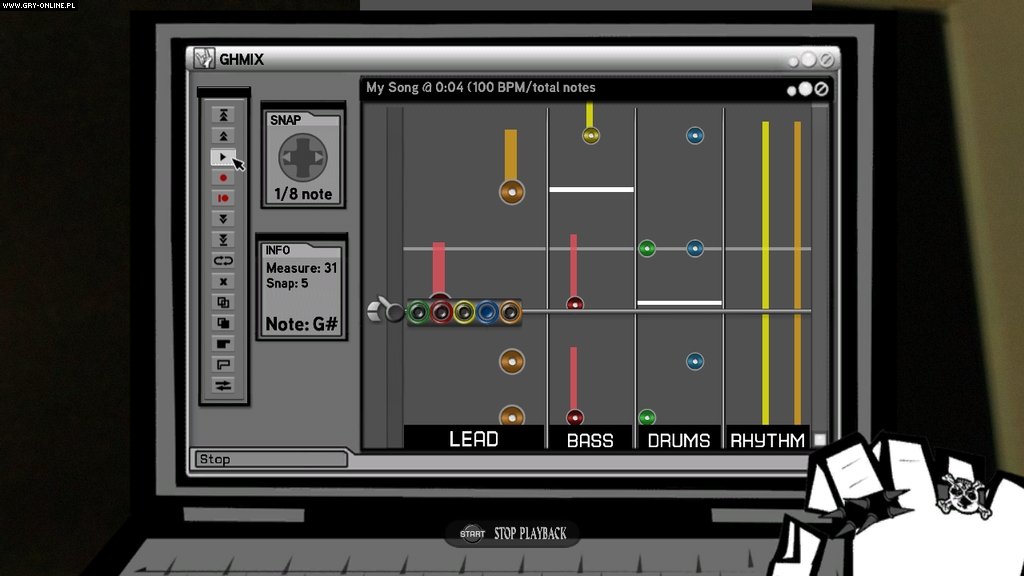Click the paste filled-squares icon
This screenshot has width=1024, height=576.
click(x=223, y=323)
